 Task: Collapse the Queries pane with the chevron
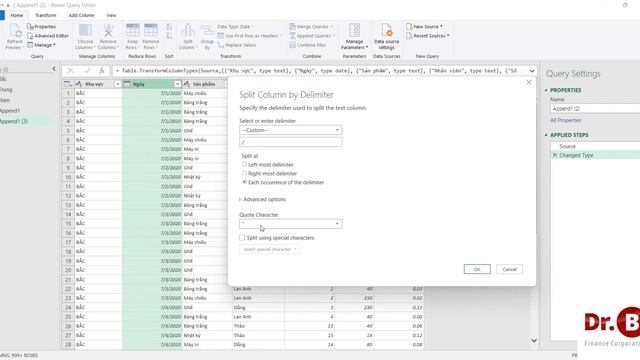(54, 69)
